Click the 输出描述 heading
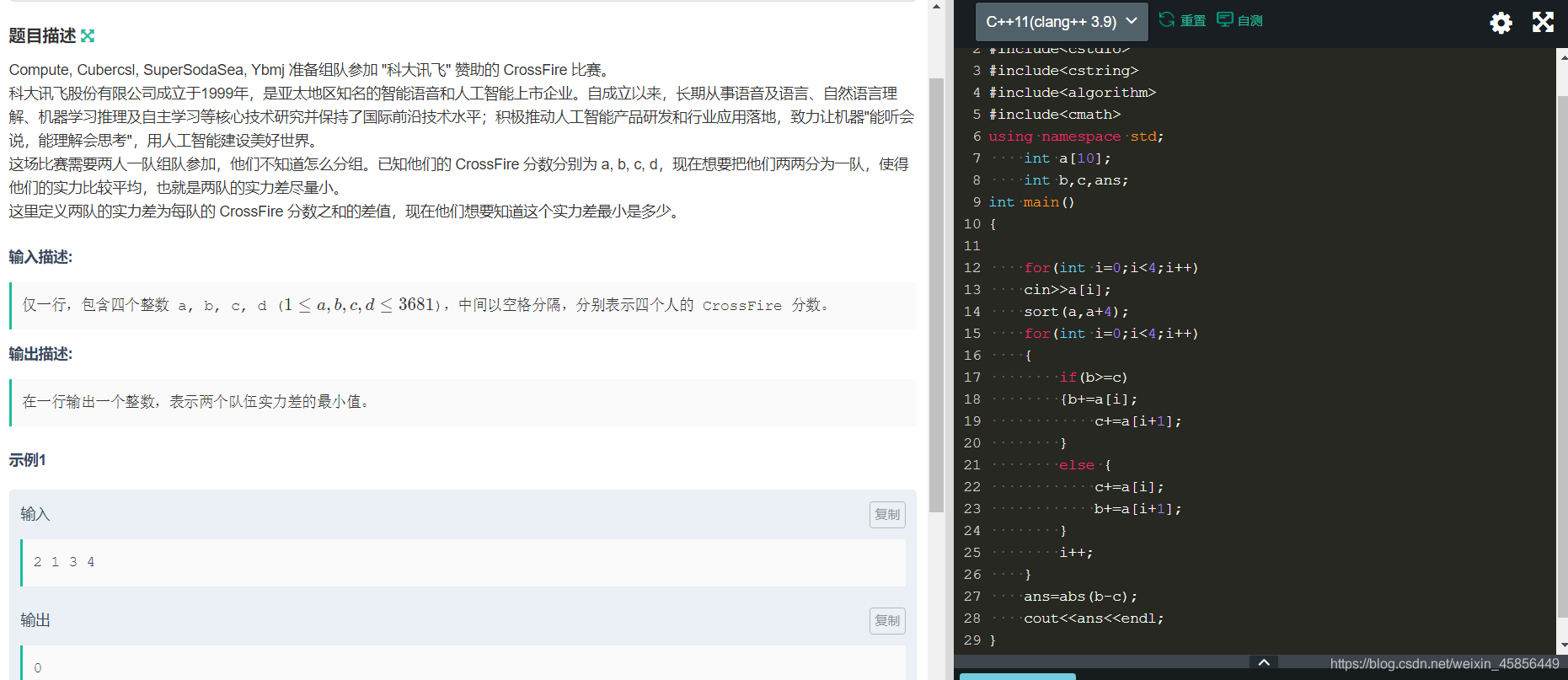1568x680 pixels. tap(40, 354)
